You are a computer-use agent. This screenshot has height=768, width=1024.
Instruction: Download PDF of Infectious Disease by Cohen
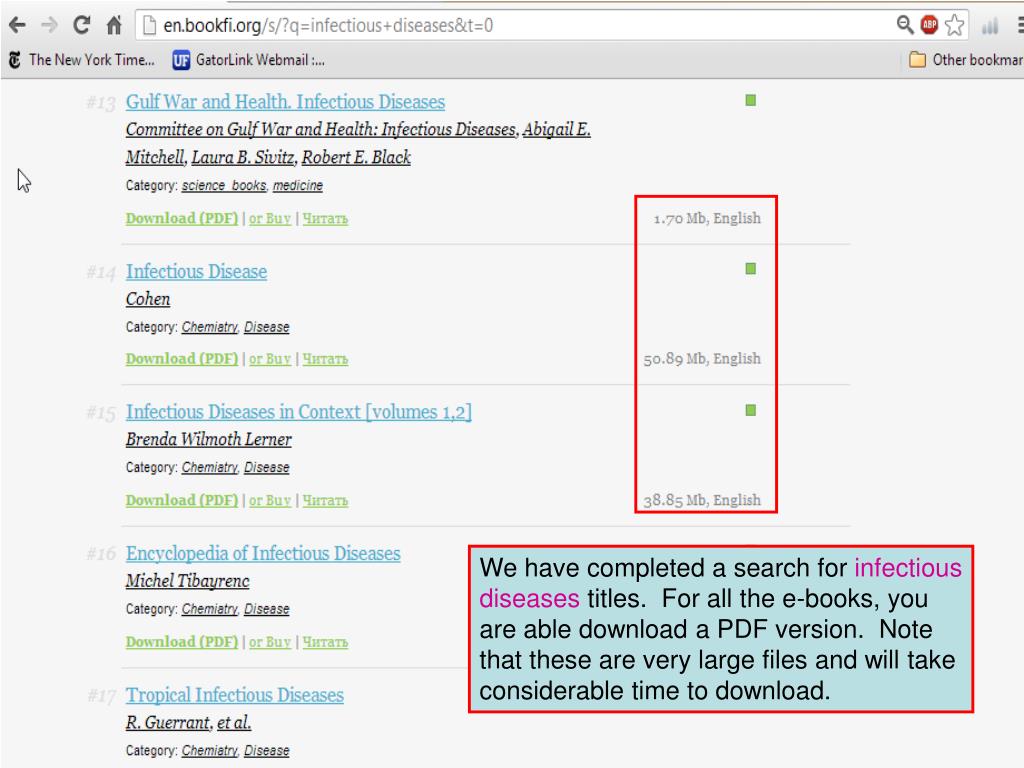[x=182, y=359]
